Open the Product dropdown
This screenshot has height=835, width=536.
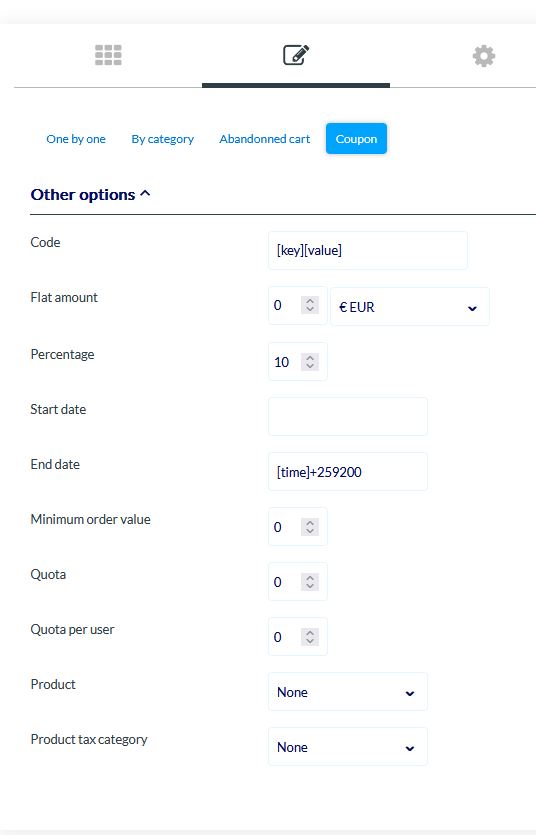click(348, 692)
